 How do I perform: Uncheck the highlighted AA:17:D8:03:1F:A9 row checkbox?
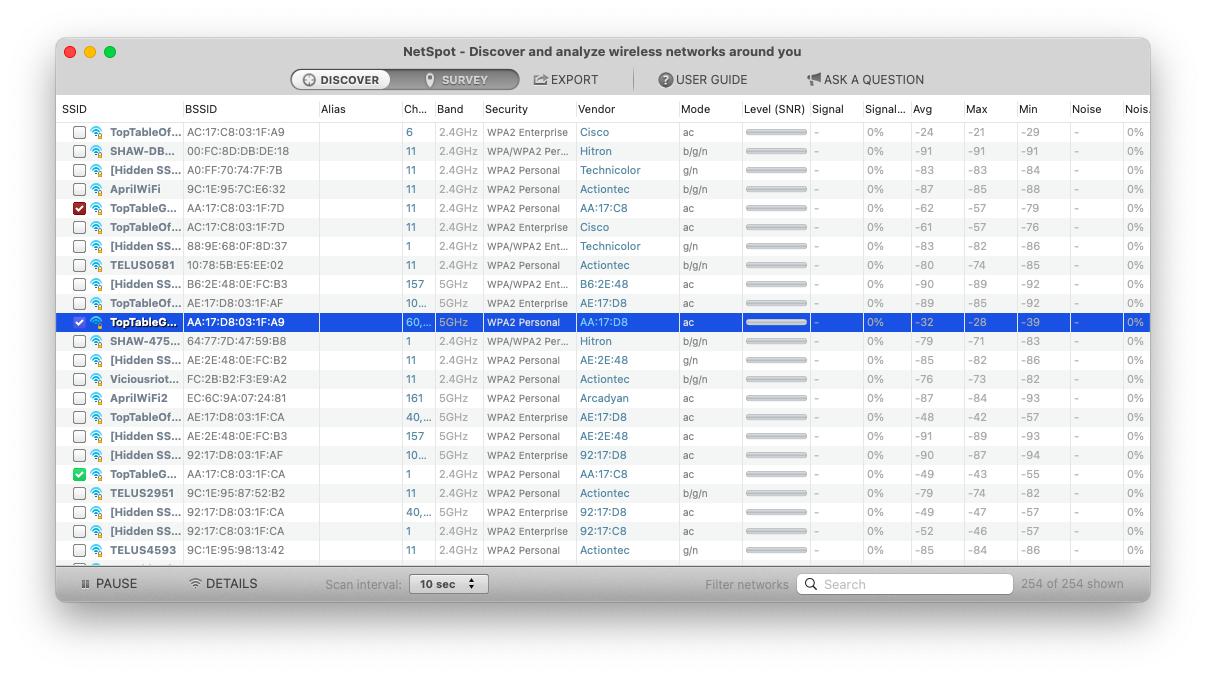point(79,322)
